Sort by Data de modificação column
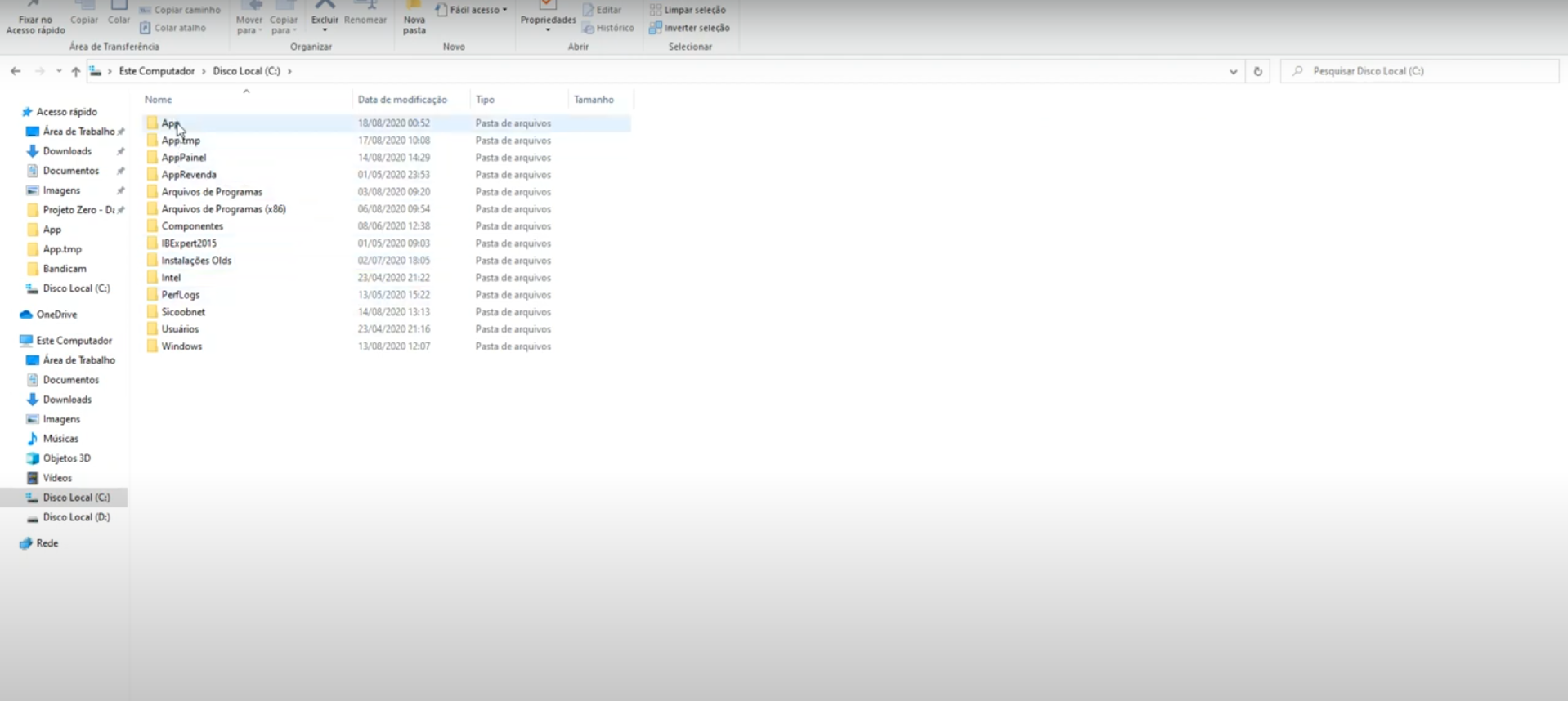The image size is (1568, 701). pyautogui.click(x=402, y=100)
